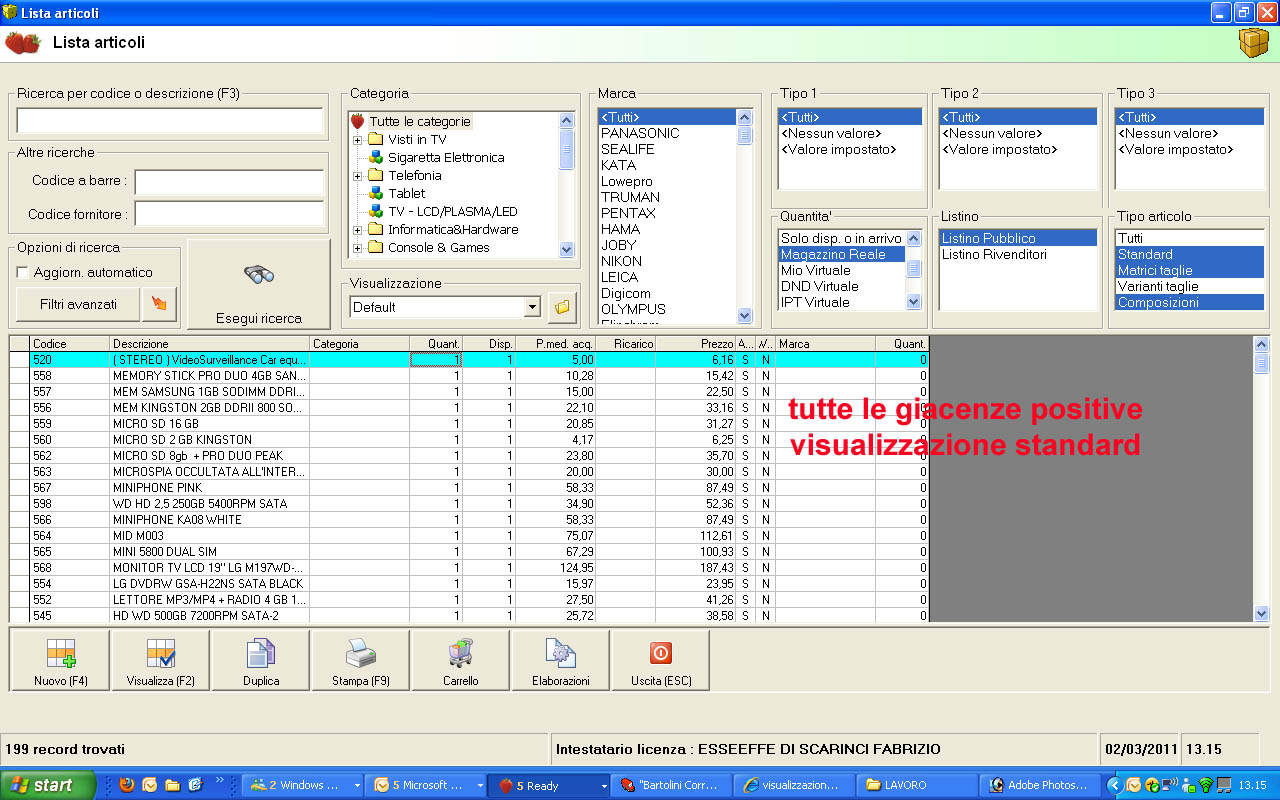
Task: Expand the Console & Games category
Action: coord(357,247)
